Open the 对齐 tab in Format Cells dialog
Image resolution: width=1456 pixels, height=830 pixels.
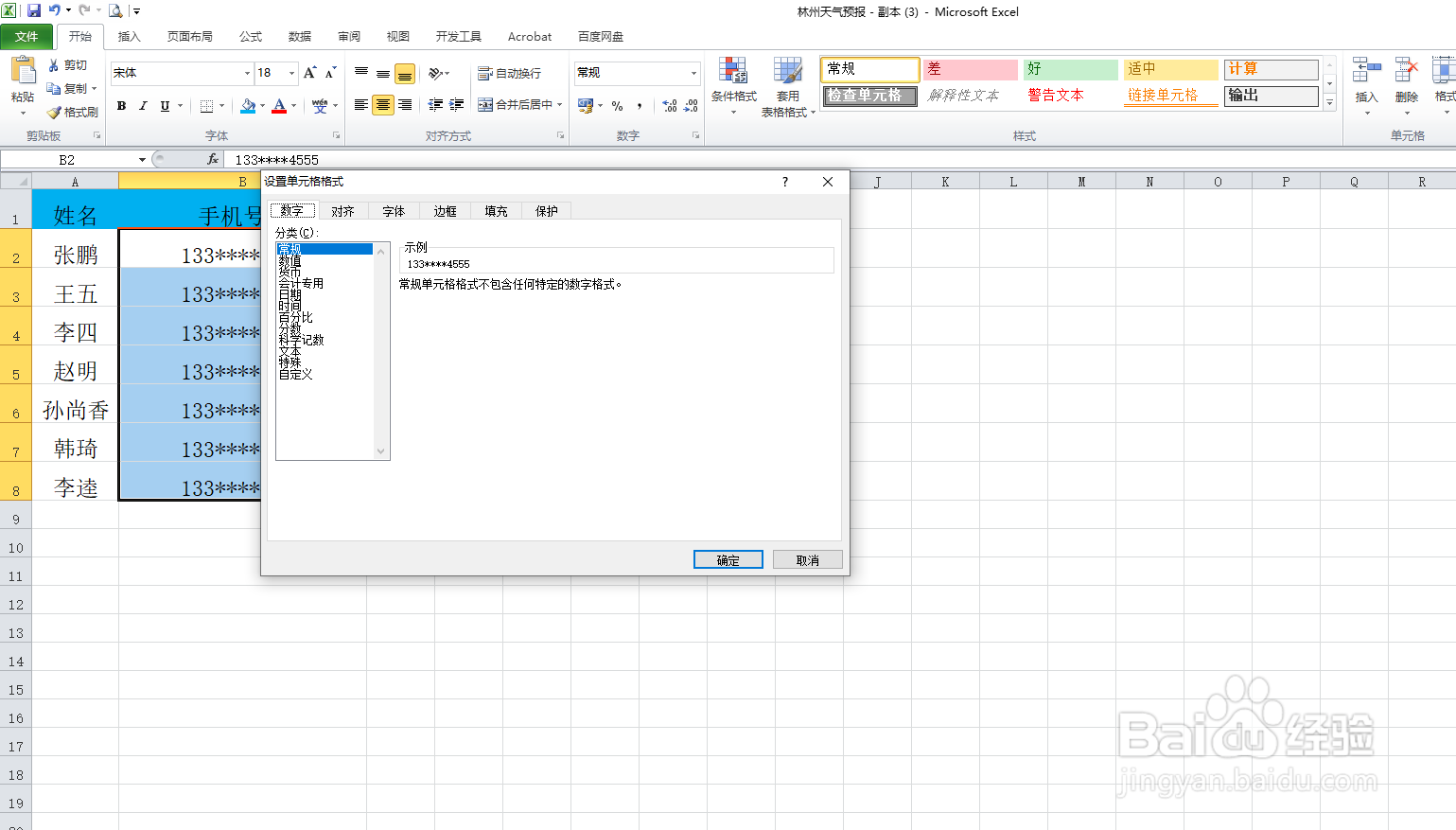pos(342,211)
